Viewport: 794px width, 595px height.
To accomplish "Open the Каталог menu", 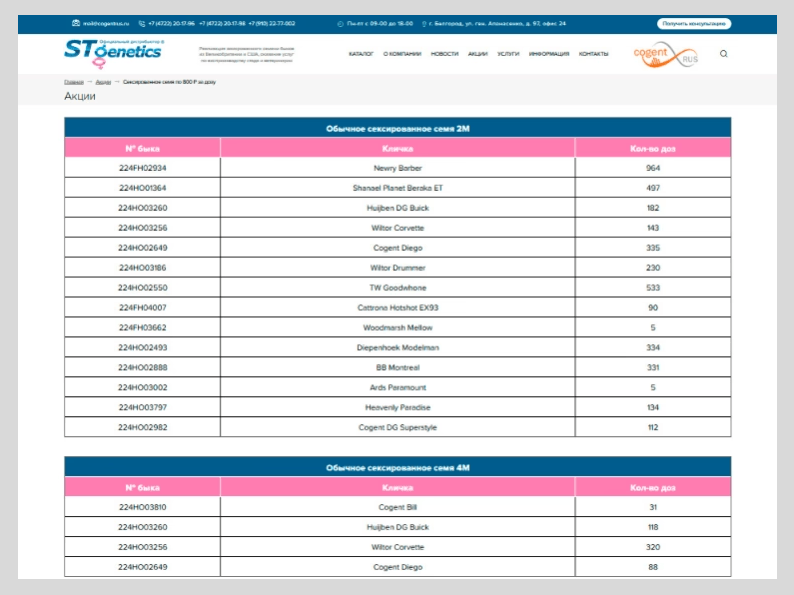I will [361, 54].
